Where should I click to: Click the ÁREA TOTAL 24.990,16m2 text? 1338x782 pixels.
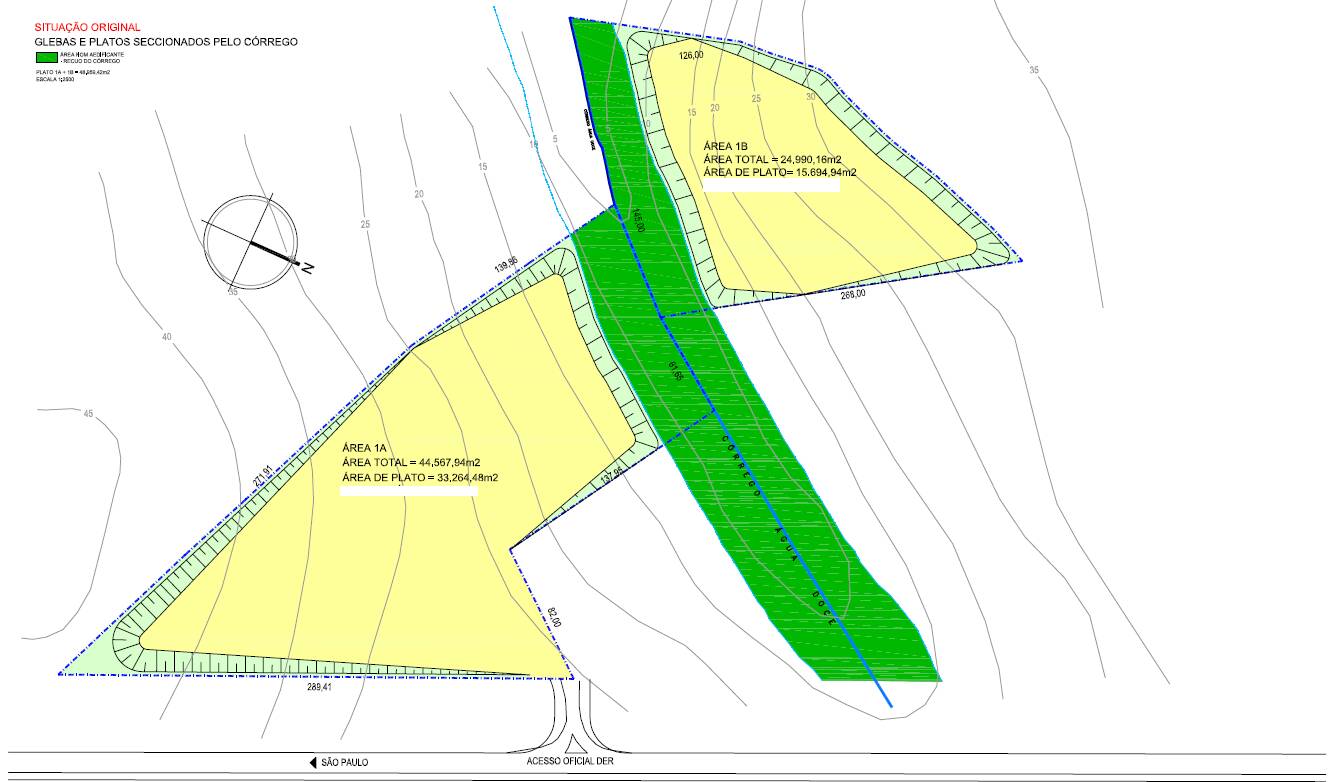pyautogui.click(x=780, y=159)
